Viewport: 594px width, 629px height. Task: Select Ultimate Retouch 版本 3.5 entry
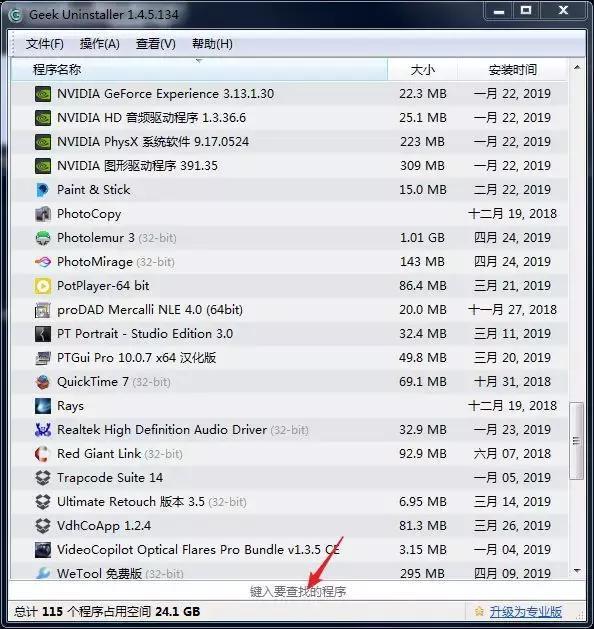[289, 502]
